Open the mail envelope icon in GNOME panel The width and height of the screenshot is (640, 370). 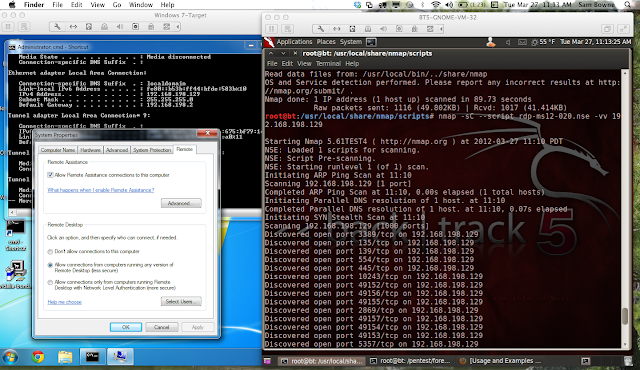point(522,42)
